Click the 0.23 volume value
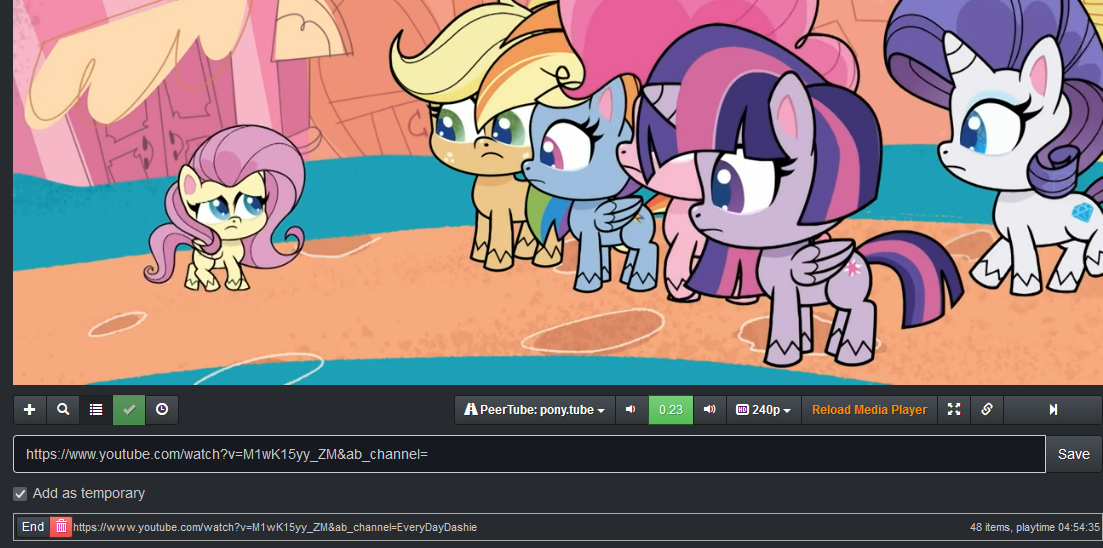This screenshot has width=1103, height=548. pyautogui.click(x=670, y=409)
